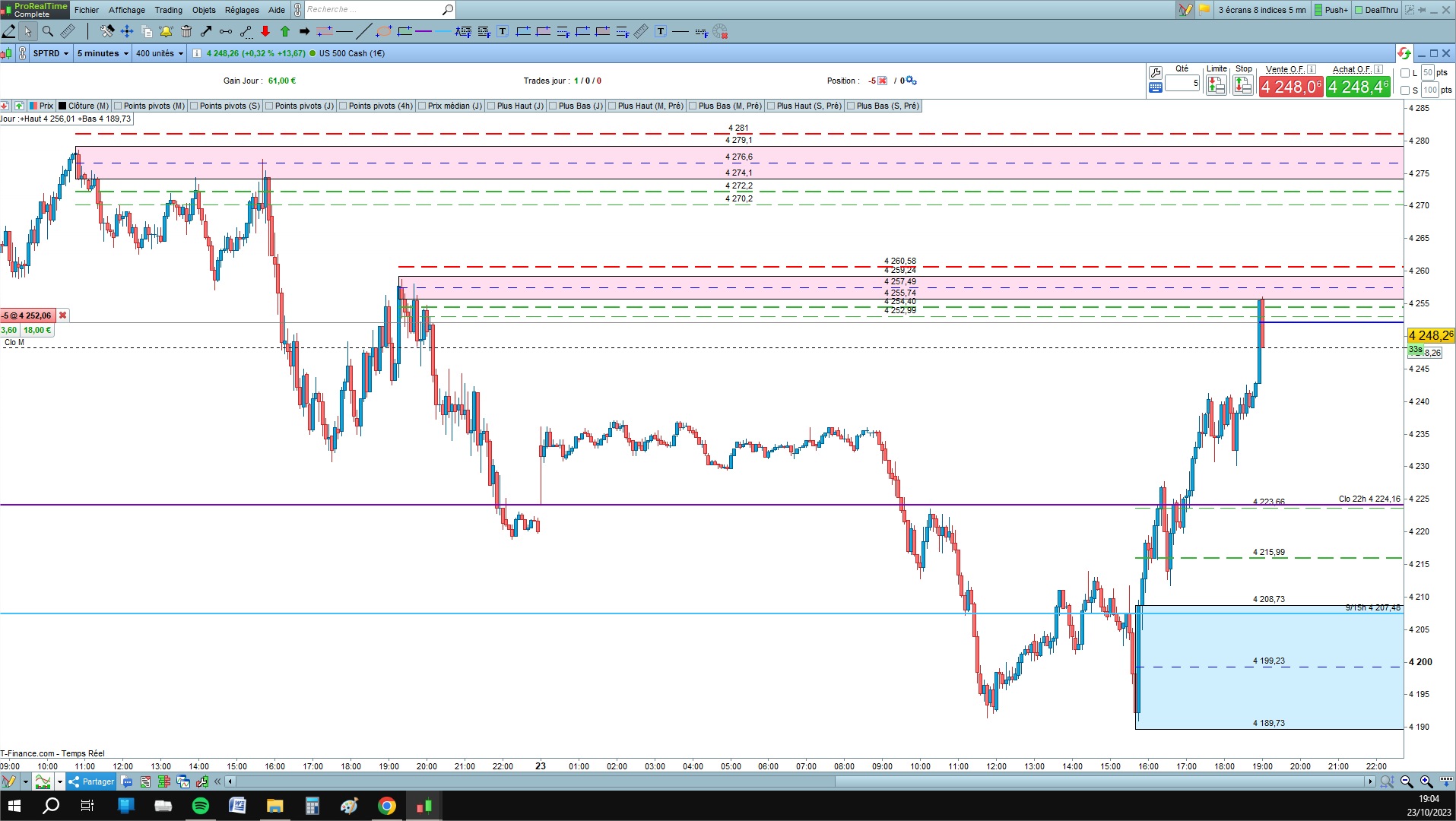Select the pencil drawing tool
The height and width of the screenshot is (821, 1456).
pyautogui.click(x=9, y=31)
